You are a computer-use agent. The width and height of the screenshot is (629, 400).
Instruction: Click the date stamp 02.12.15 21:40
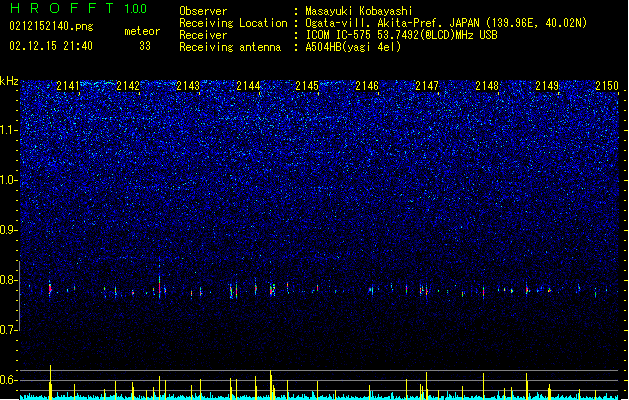51,46
